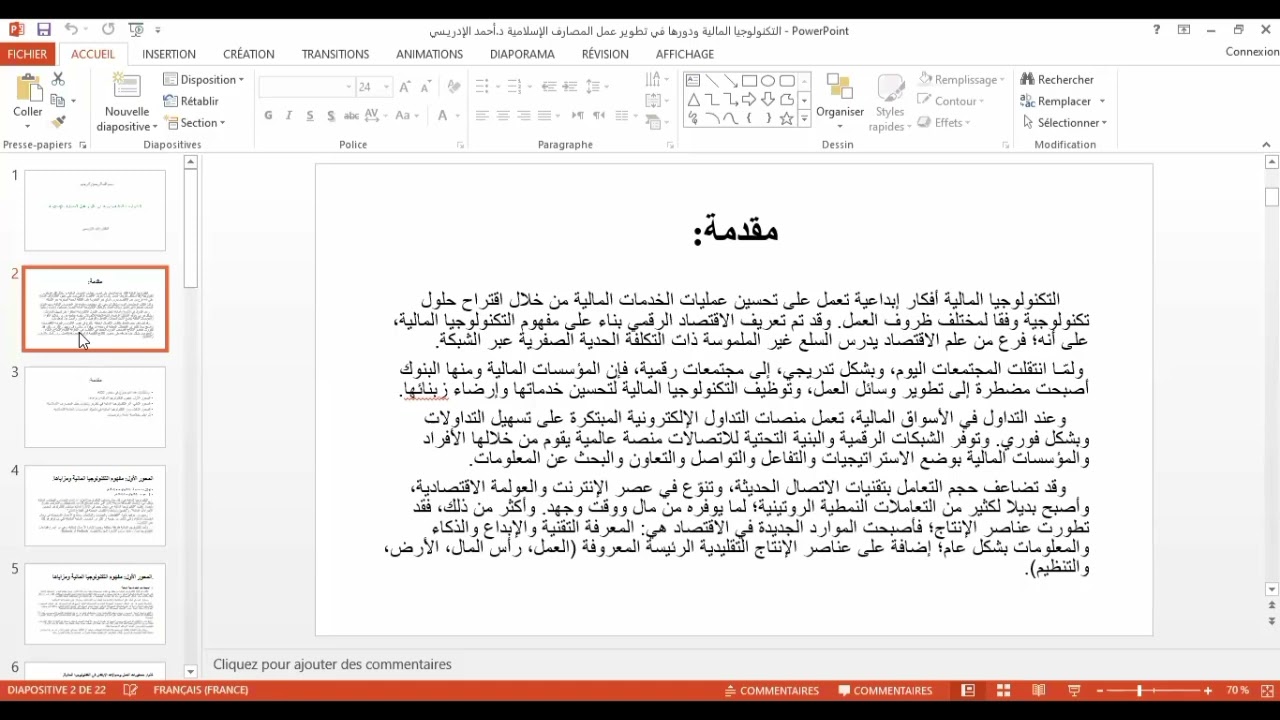Toggle bold G formatting

tap(268, 116)
